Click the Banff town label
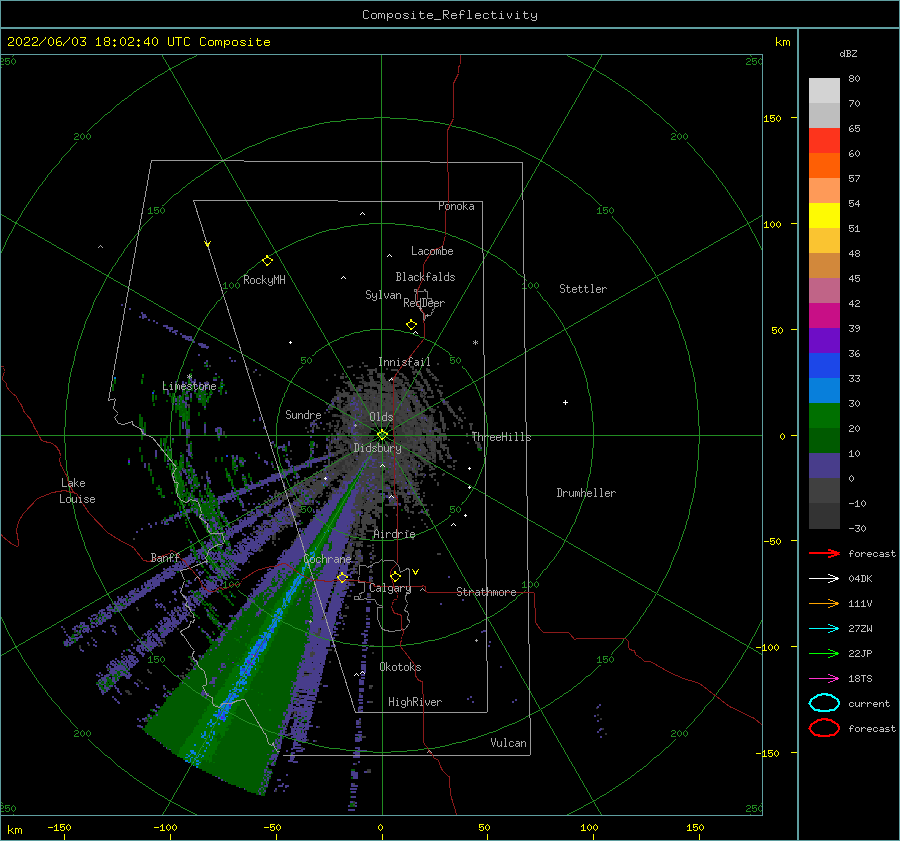This screenshot has height=841, width=900. point(165,557)
